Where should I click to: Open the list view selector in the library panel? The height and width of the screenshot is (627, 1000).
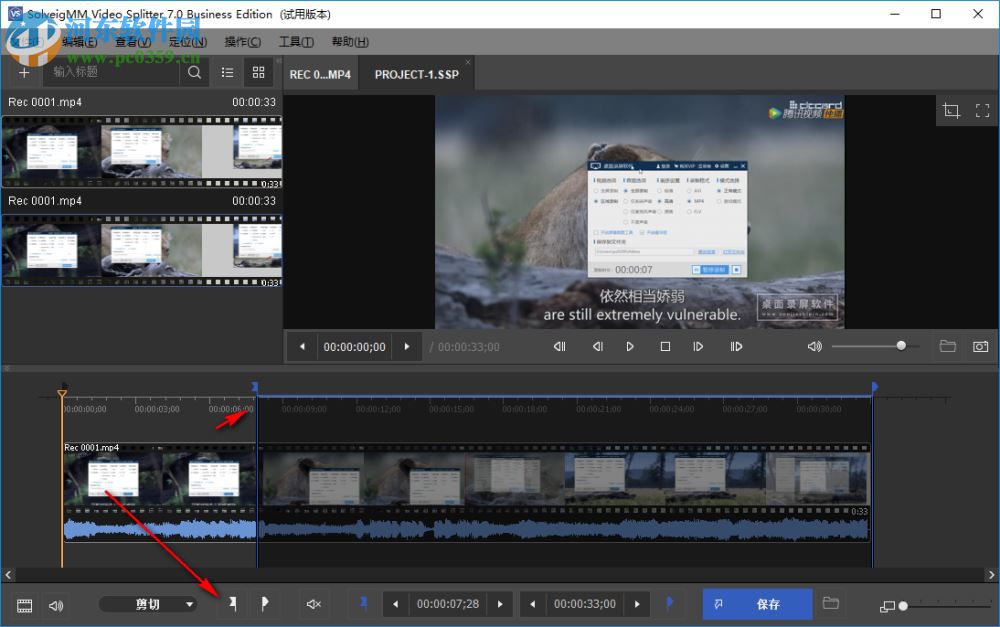click(227, 72)
